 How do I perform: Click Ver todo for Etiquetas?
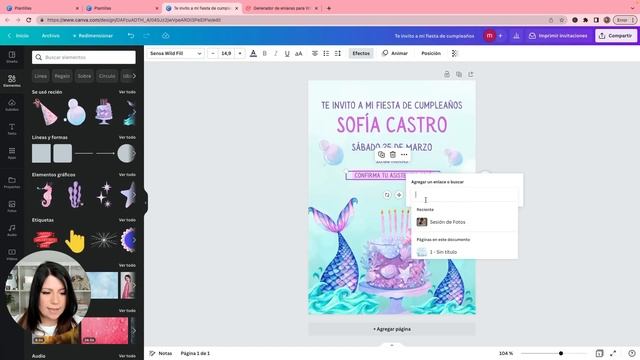point(127,220)
